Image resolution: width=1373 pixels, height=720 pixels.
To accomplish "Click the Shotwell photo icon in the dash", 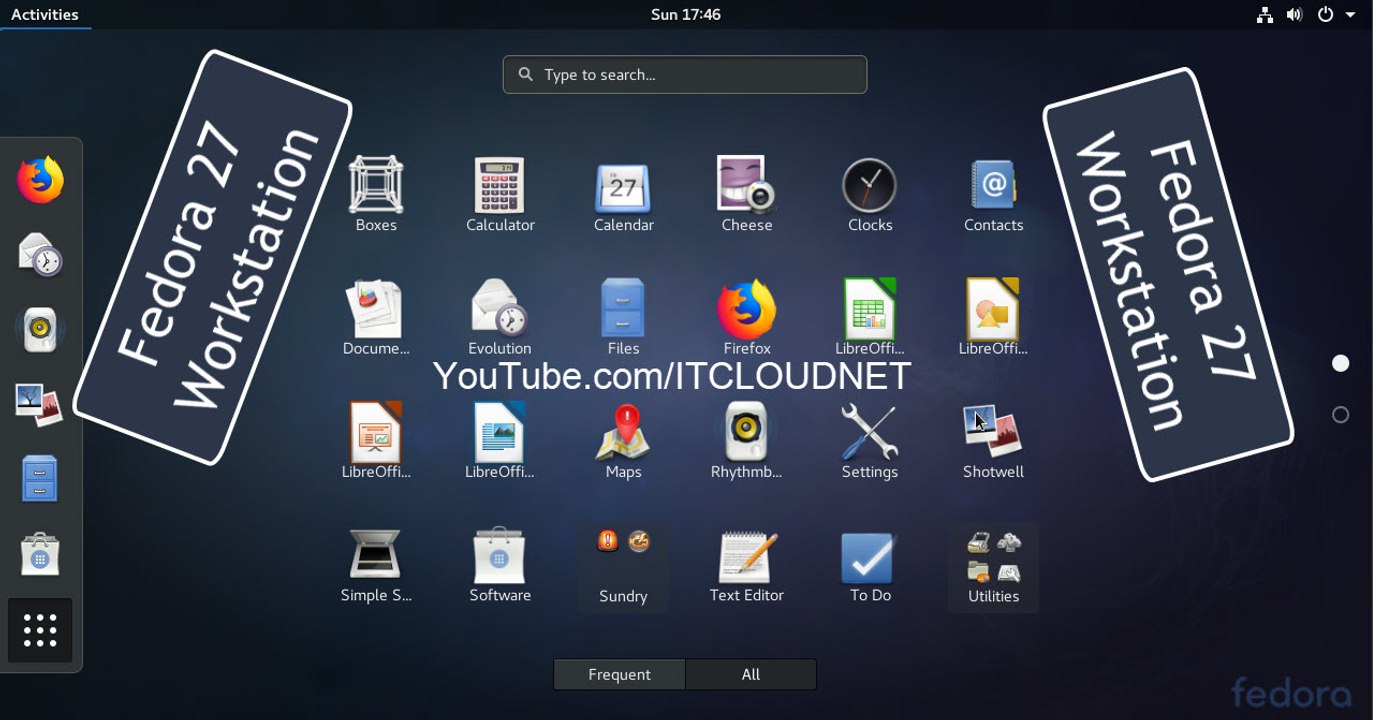I will click(x=40, y=405).
